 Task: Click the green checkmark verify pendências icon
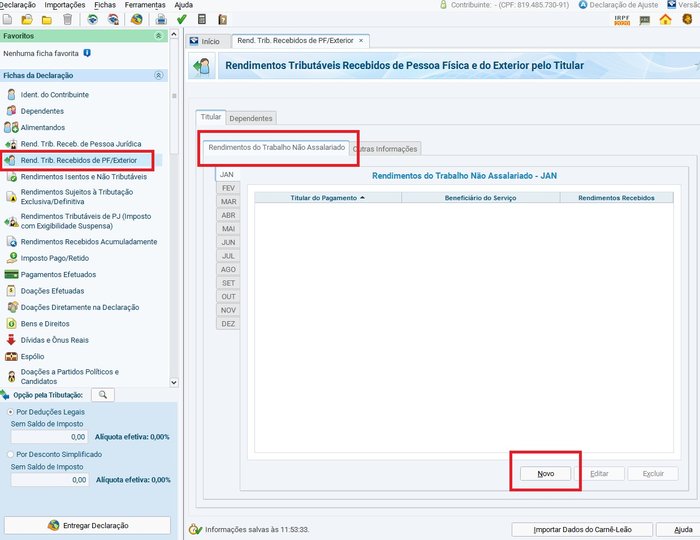(181, 19)
